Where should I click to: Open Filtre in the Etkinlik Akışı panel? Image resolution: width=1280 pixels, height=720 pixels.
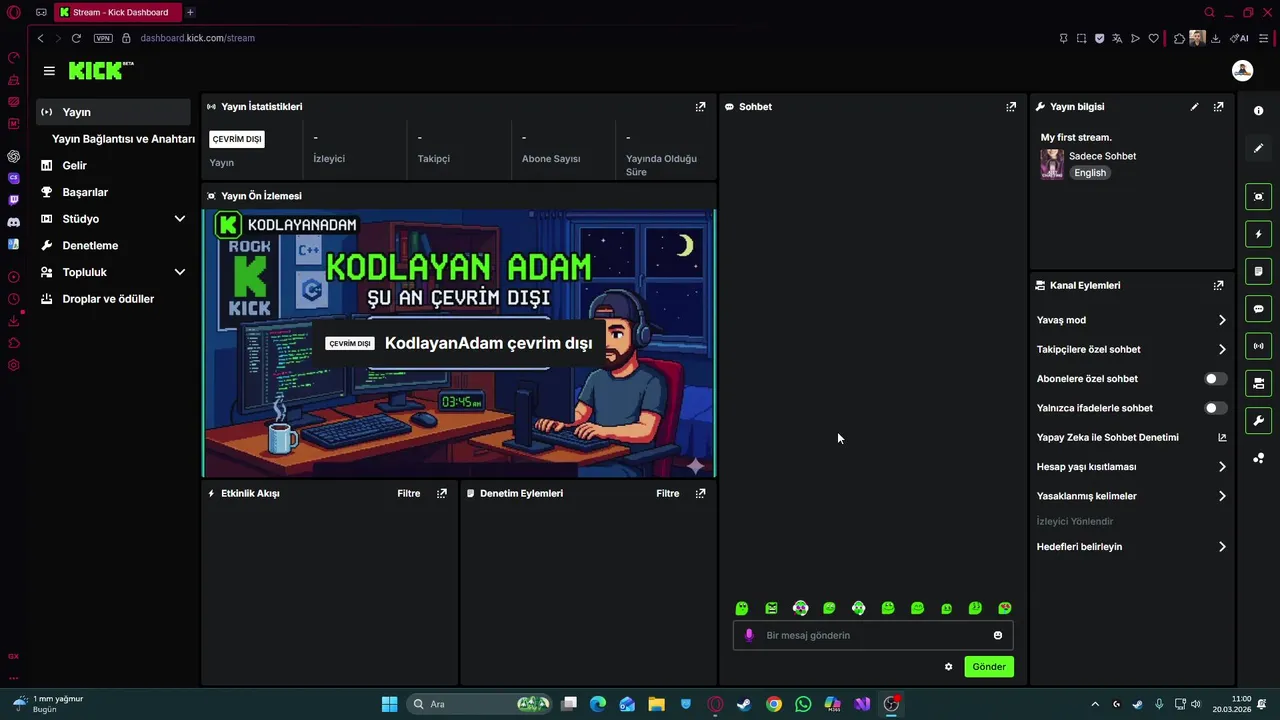tap(408, 493)
